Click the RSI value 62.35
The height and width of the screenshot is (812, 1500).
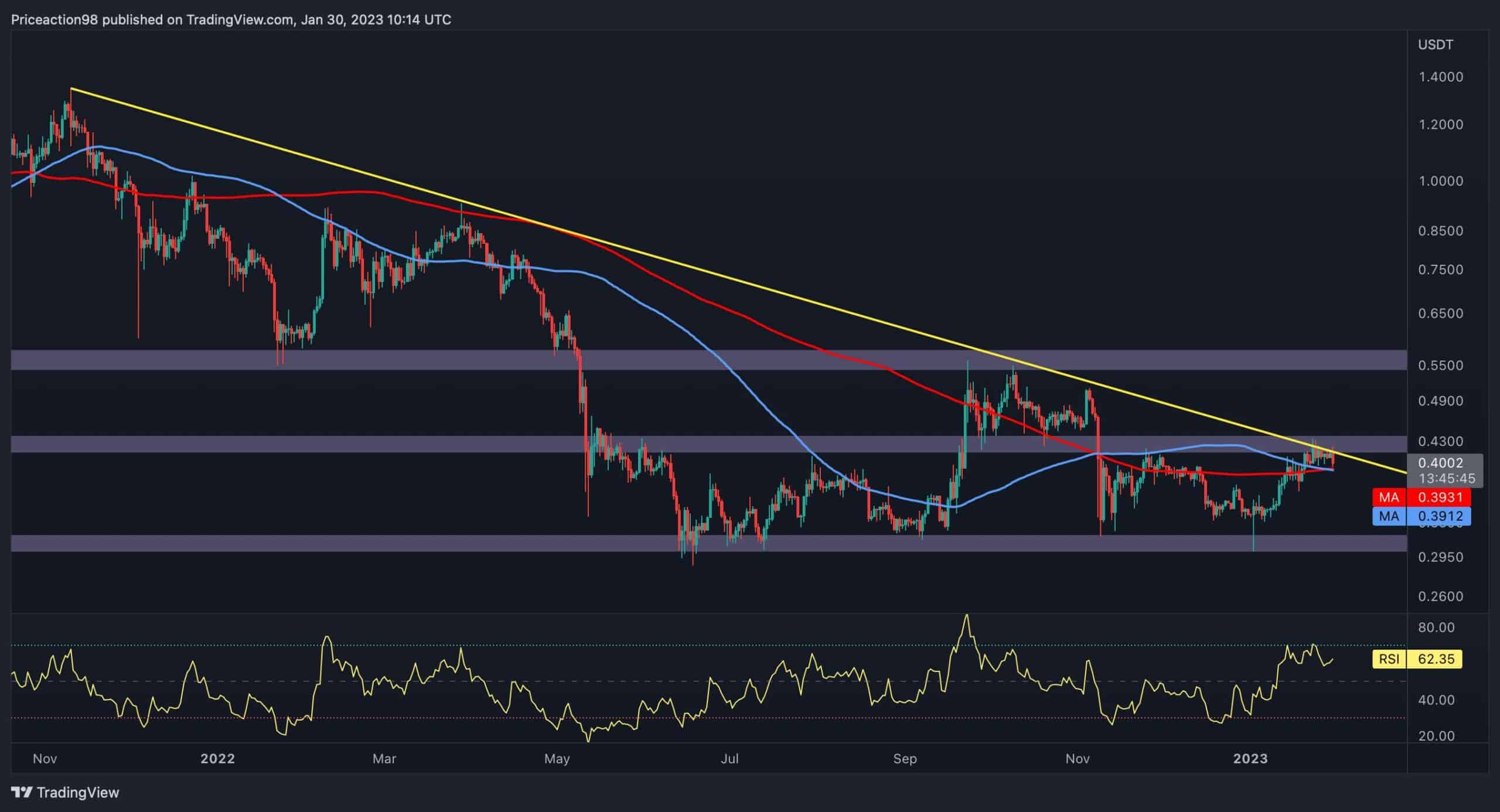[1436, 659]
